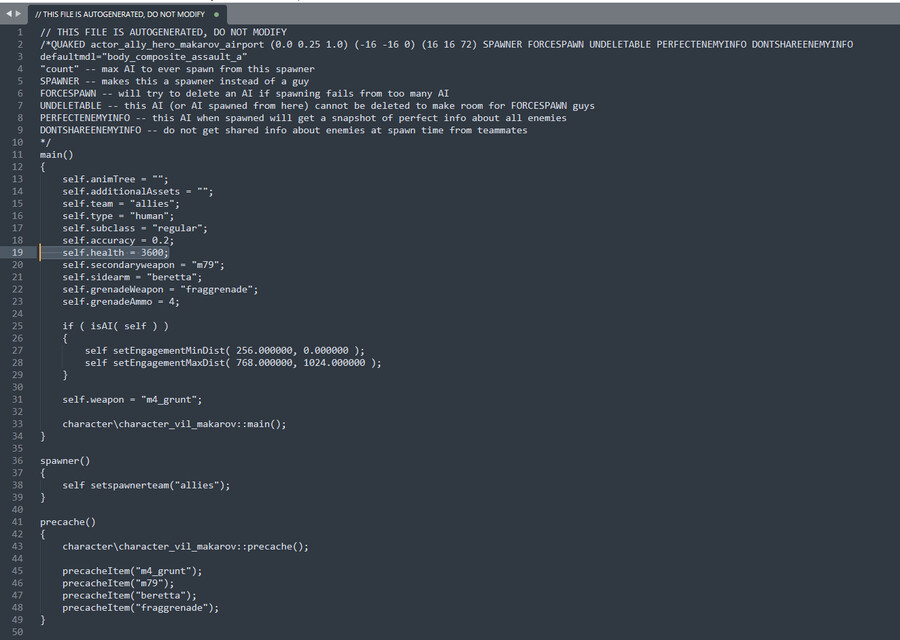Click the self.accuracy = 0.2 line
900x640 pixels.
point(118,240)
